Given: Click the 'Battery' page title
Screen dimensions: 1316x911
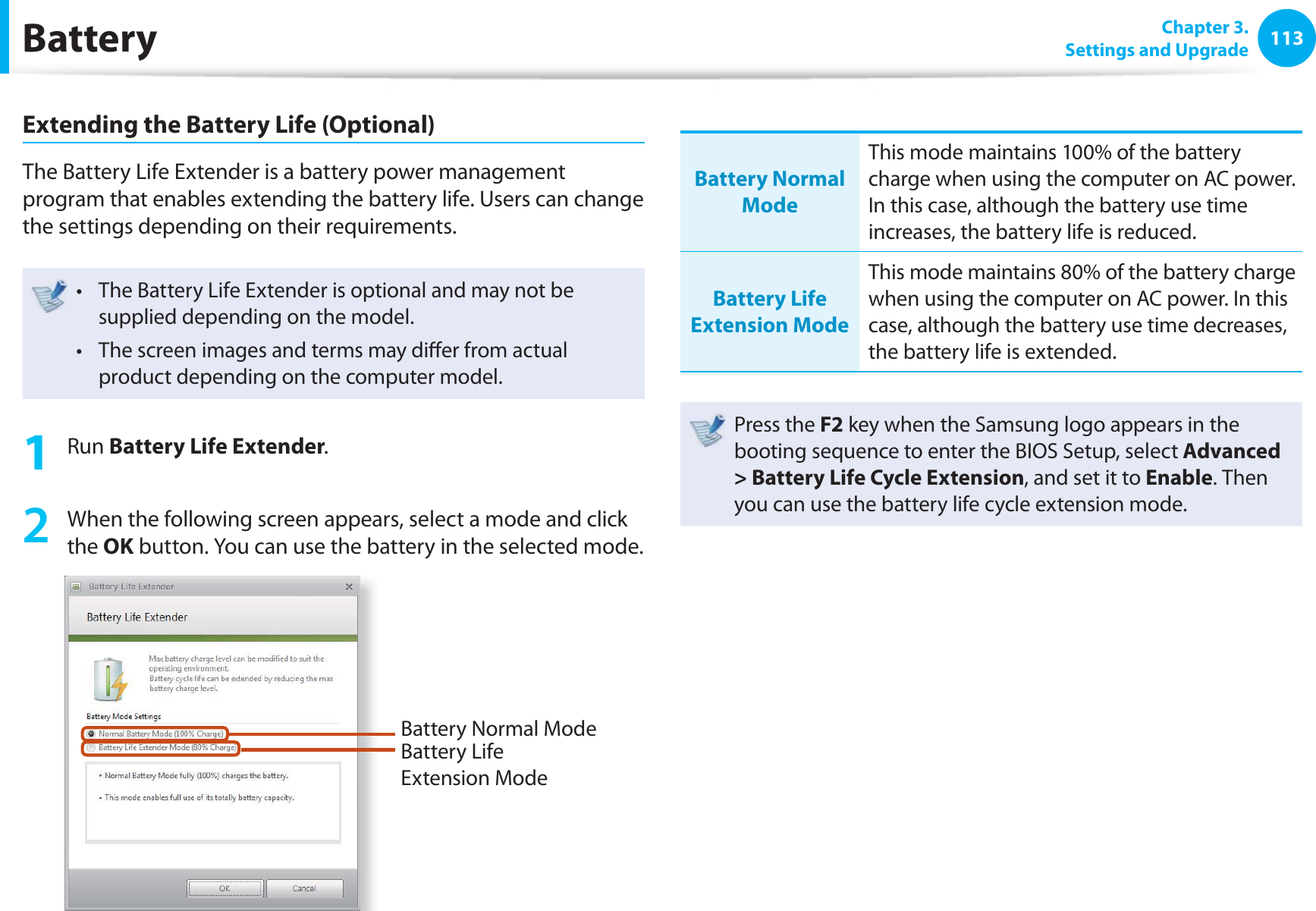Looking at the screenshot, I should [x=90, y=39].
